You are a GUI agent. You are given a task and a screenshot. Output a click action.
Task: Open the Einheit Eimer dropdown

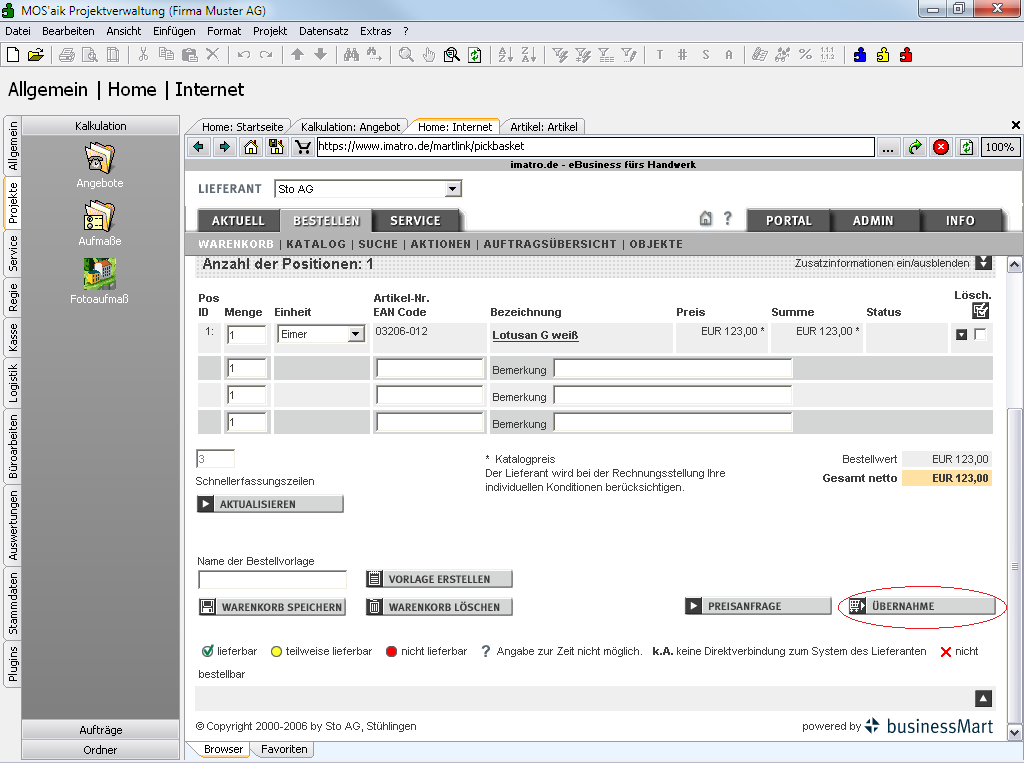[x=355, y=334]
